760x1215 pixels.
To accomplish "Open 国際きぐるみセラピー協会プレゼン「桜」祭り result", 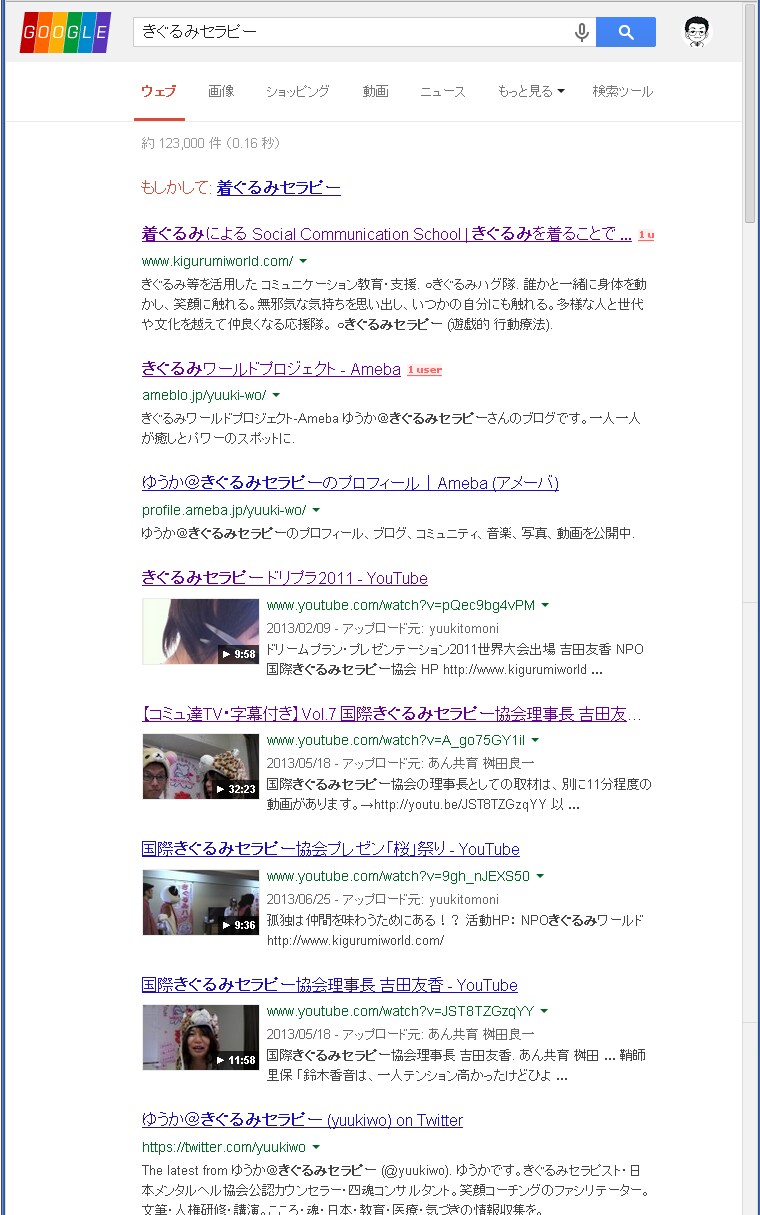I will (x=331, y=849).
